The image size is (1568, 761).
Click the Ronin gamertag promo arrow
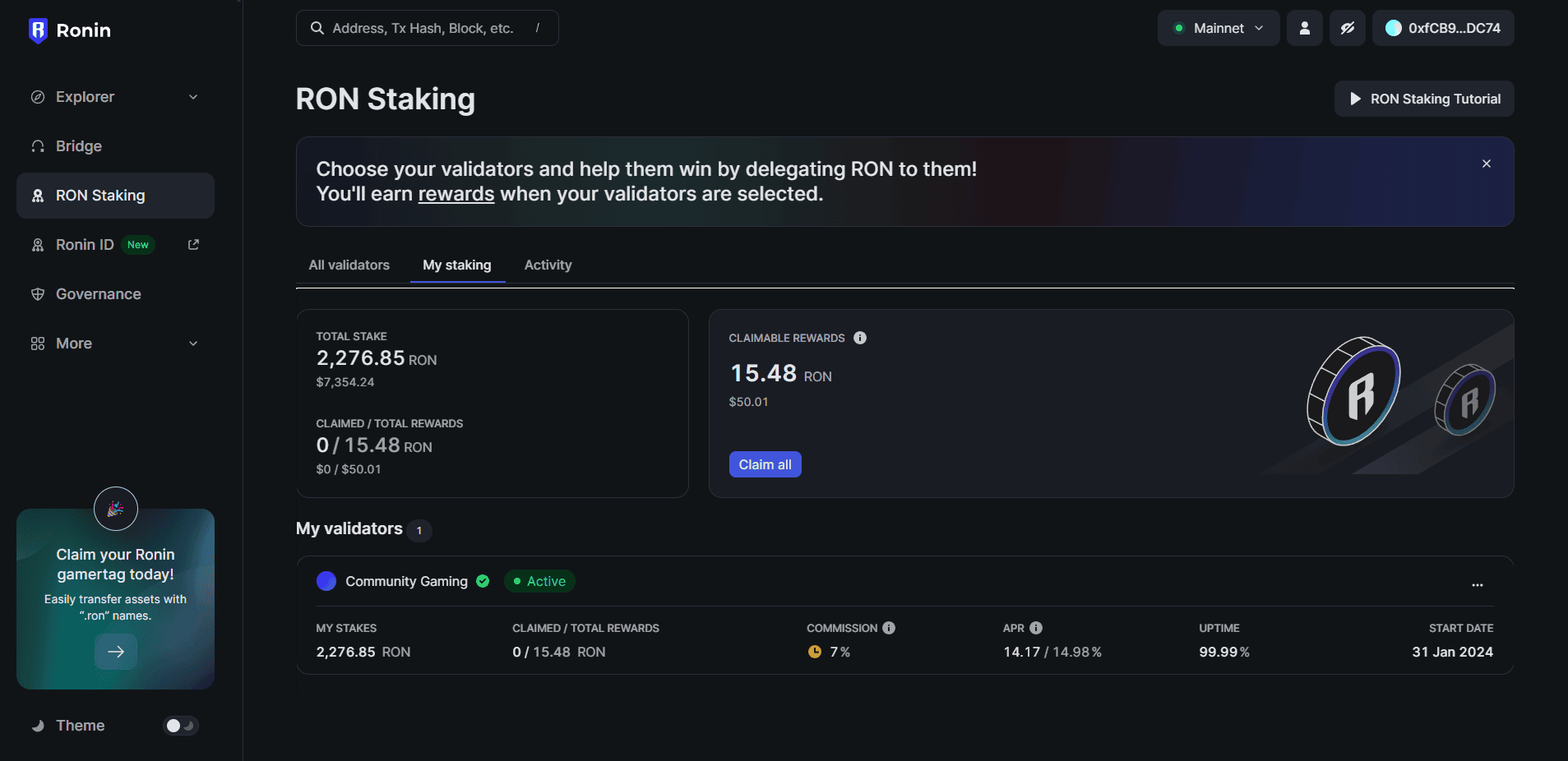(115, 651)
